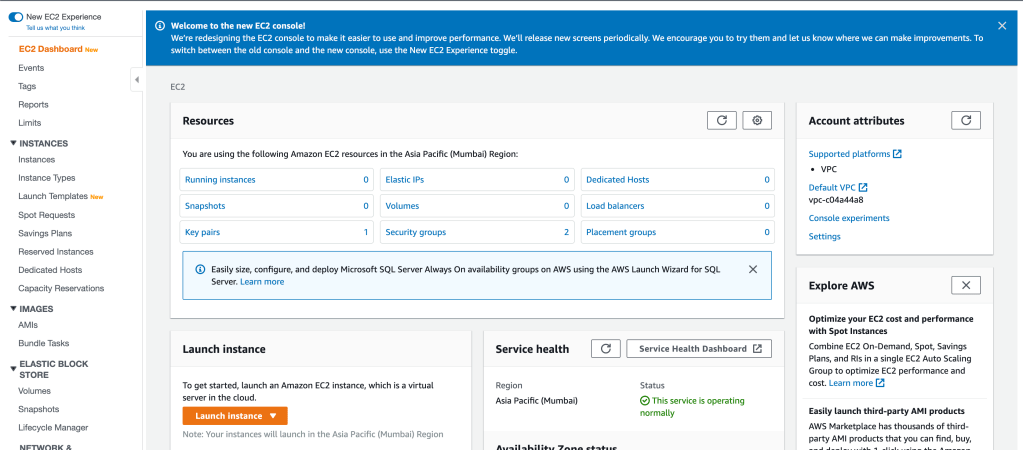
Task: Open Bundle Tasks in sidebar
Action: (x=44, y=343)
